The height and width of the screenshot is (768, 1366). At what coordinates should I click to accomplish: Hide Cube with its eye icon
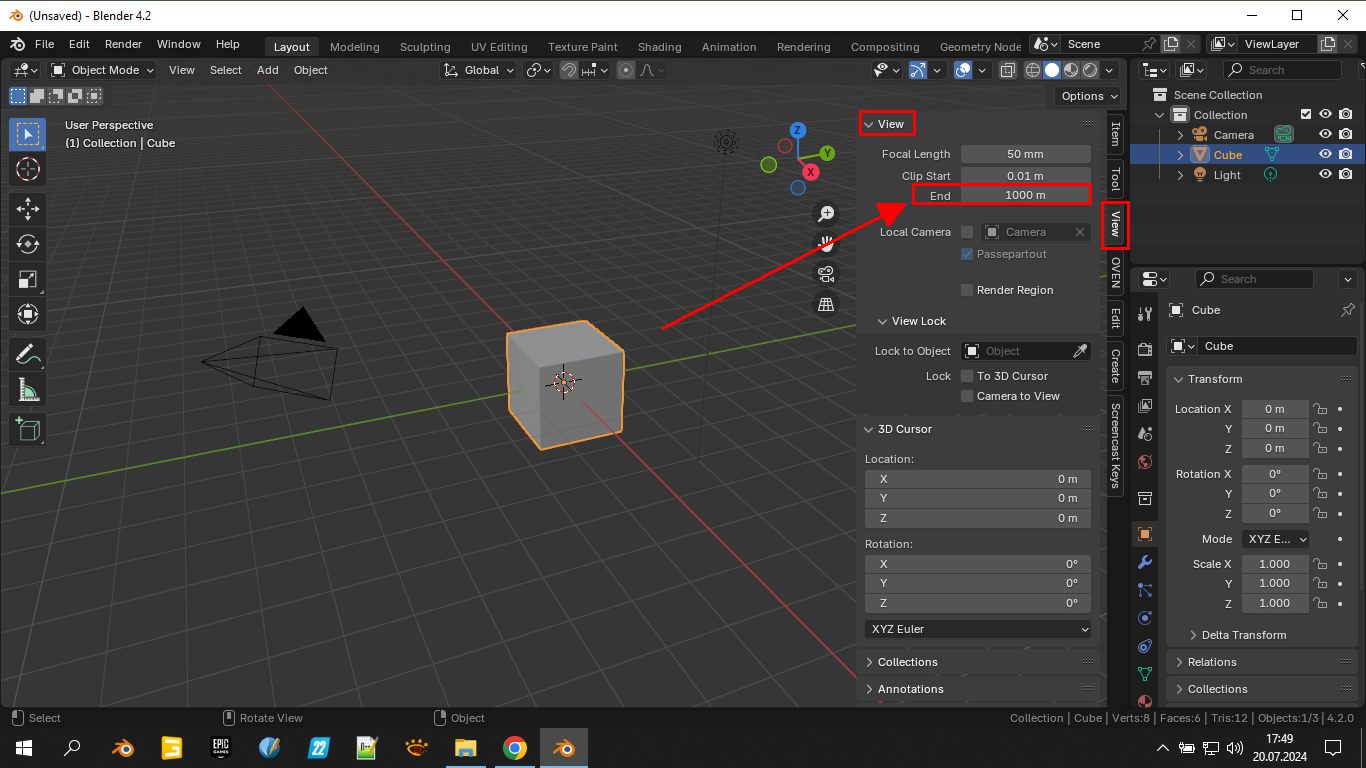1325,155
